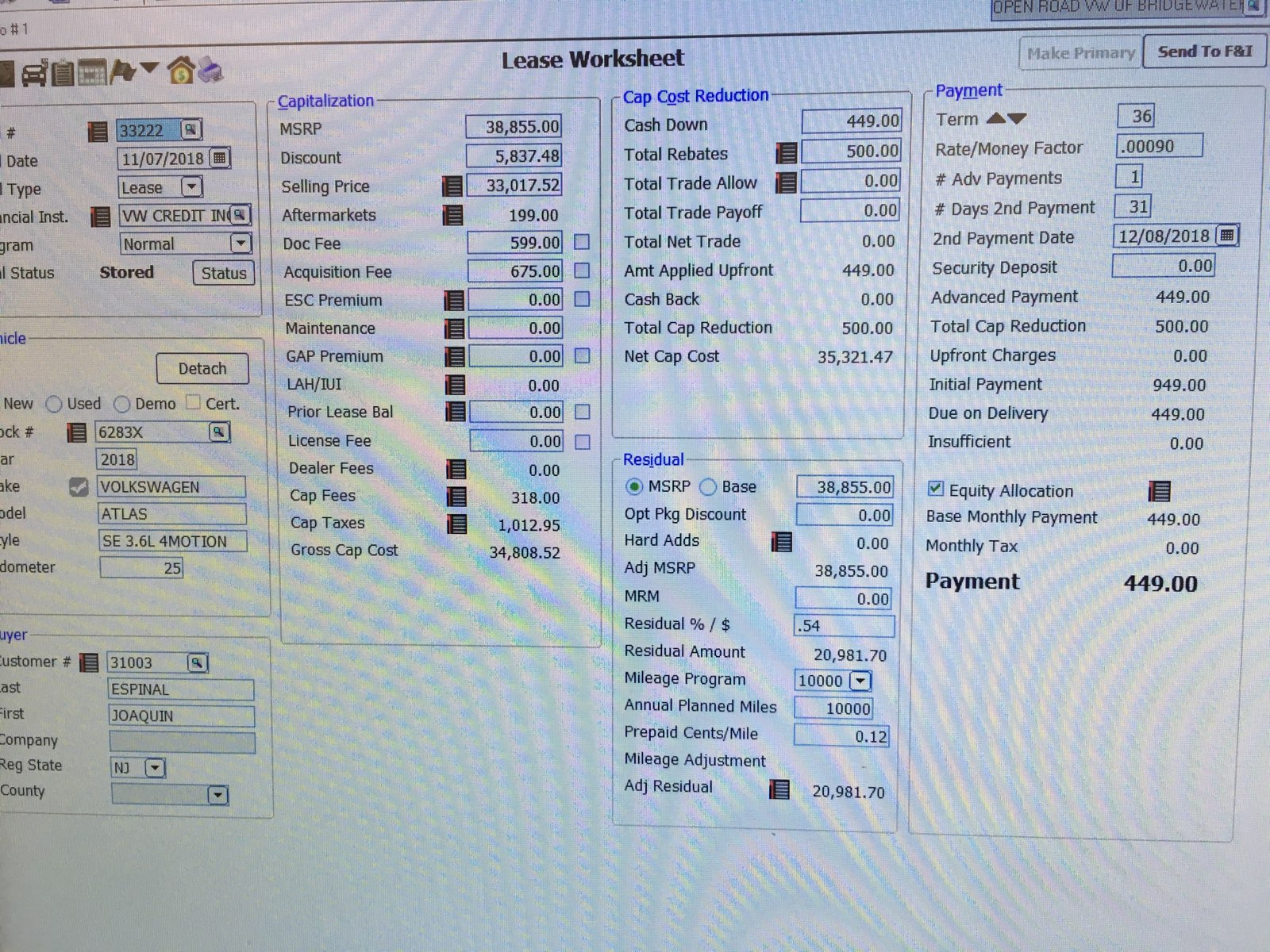The height and width of the screenshot is (952, 1270).
Task: Click the lookup icon in customer 31003 field
Action: tap(197, 662)
